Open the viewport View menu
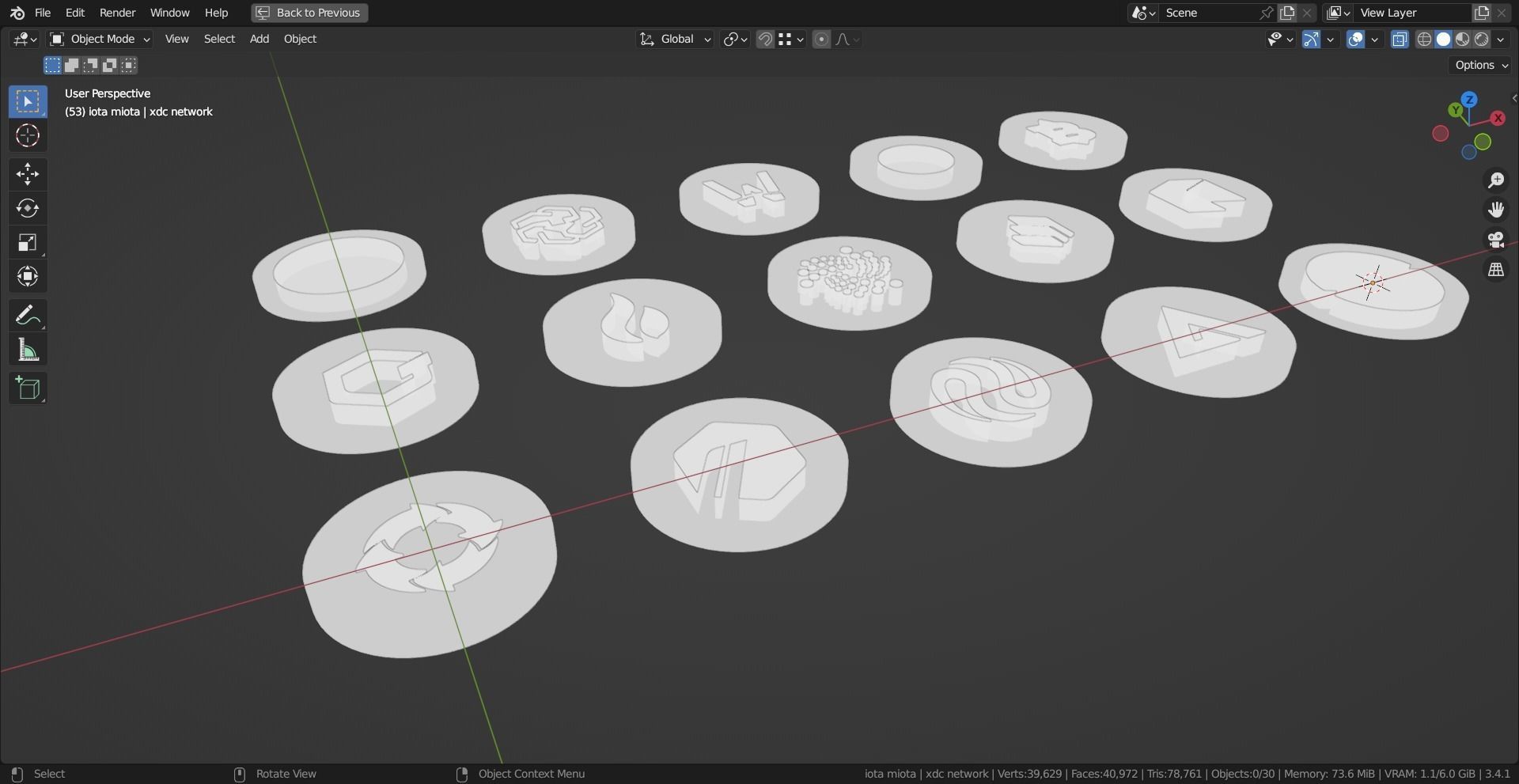Image resolution: width=1519 pixels, height=784 pixels. click(176, 39)
